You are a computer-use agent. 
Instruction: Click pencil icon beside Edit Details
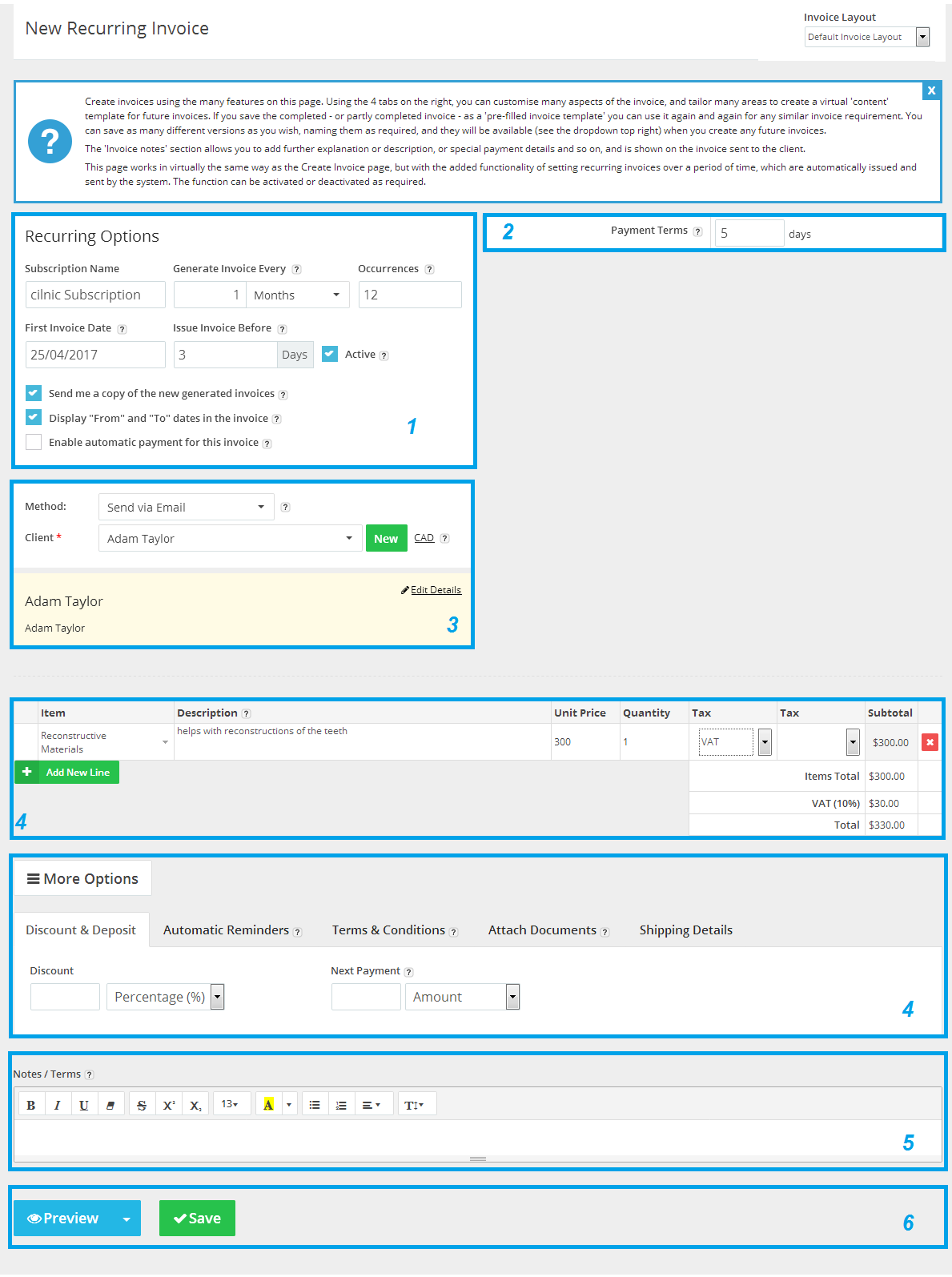[x=405, y=590]
